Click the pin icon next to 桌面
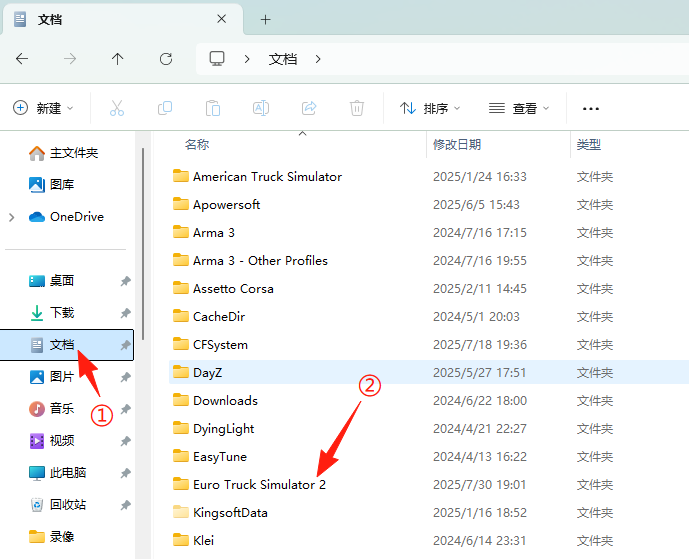The height and width of the screenshot is (559, 689). (126, 281)
